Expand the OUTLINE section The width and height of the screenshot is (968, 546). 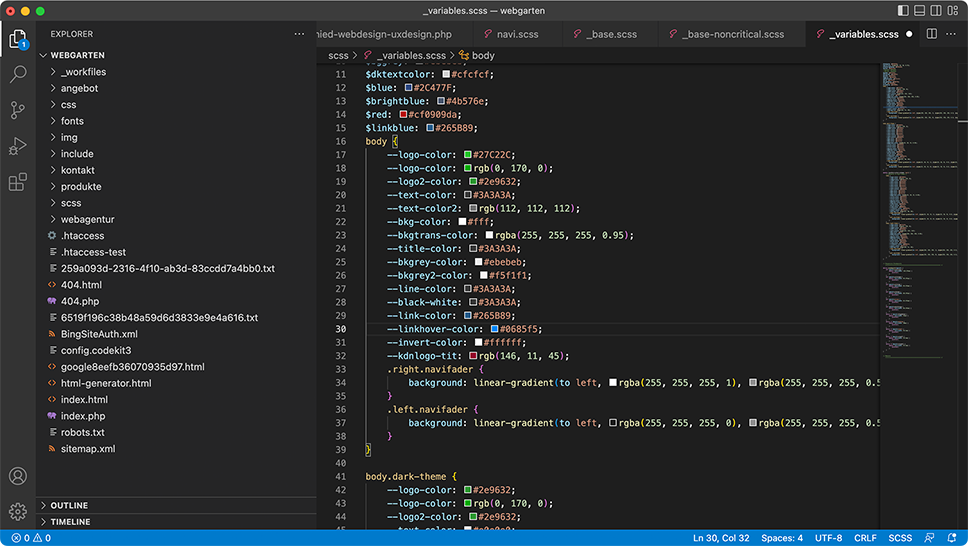pos(176,505)
